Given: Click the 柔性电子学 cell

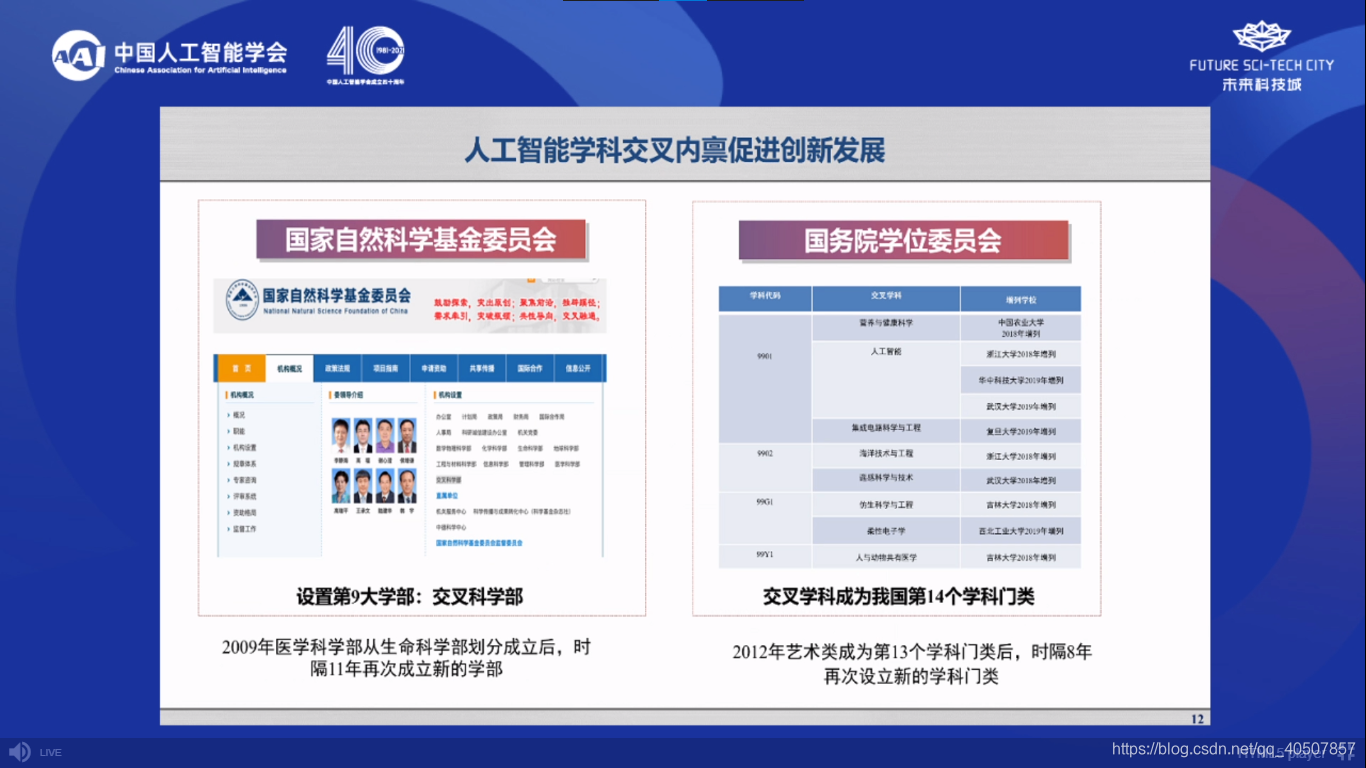Looking at the screenshot, I should tap(886, 531).
